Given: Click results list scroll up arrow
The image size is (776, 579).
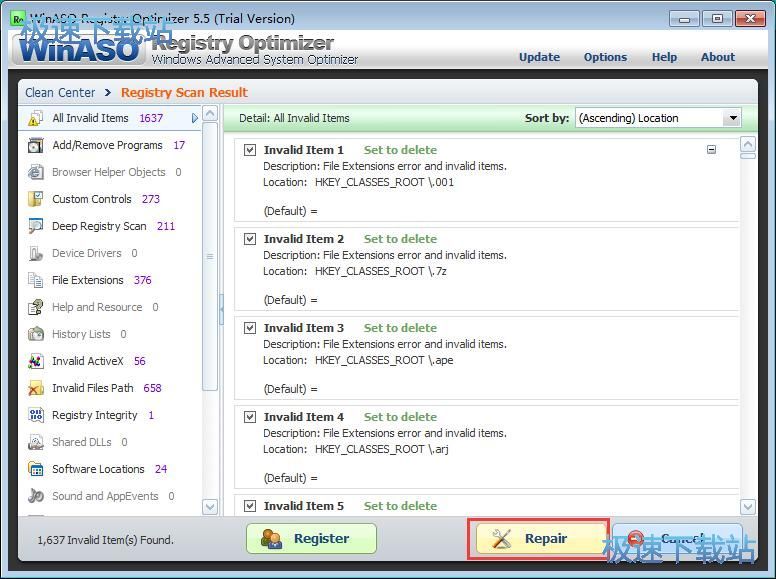Looking at the screenshot, I should click(748, 144).
